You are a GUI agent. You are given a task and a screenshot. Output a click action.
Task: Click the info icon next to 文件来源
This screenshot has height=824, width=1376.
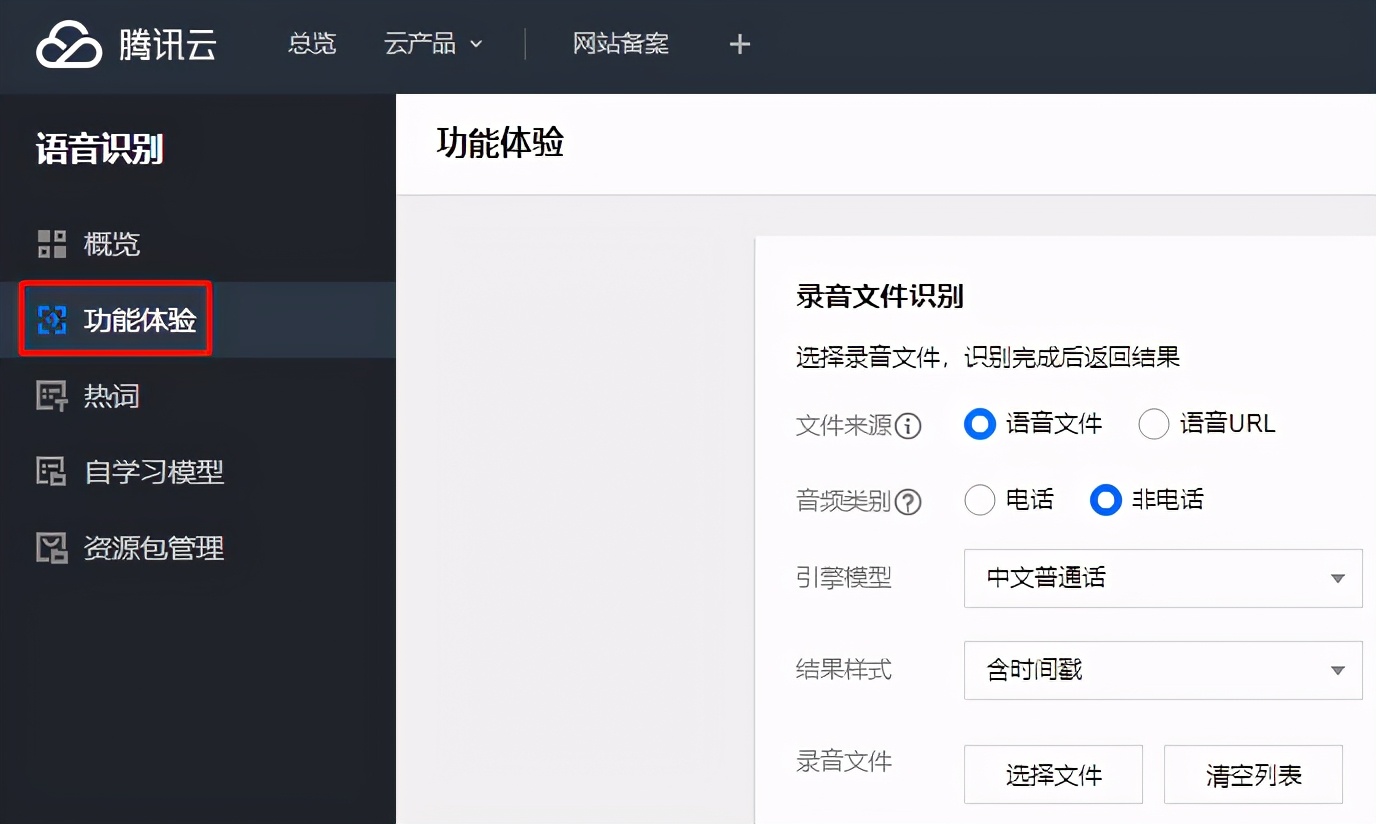[910, 425]
